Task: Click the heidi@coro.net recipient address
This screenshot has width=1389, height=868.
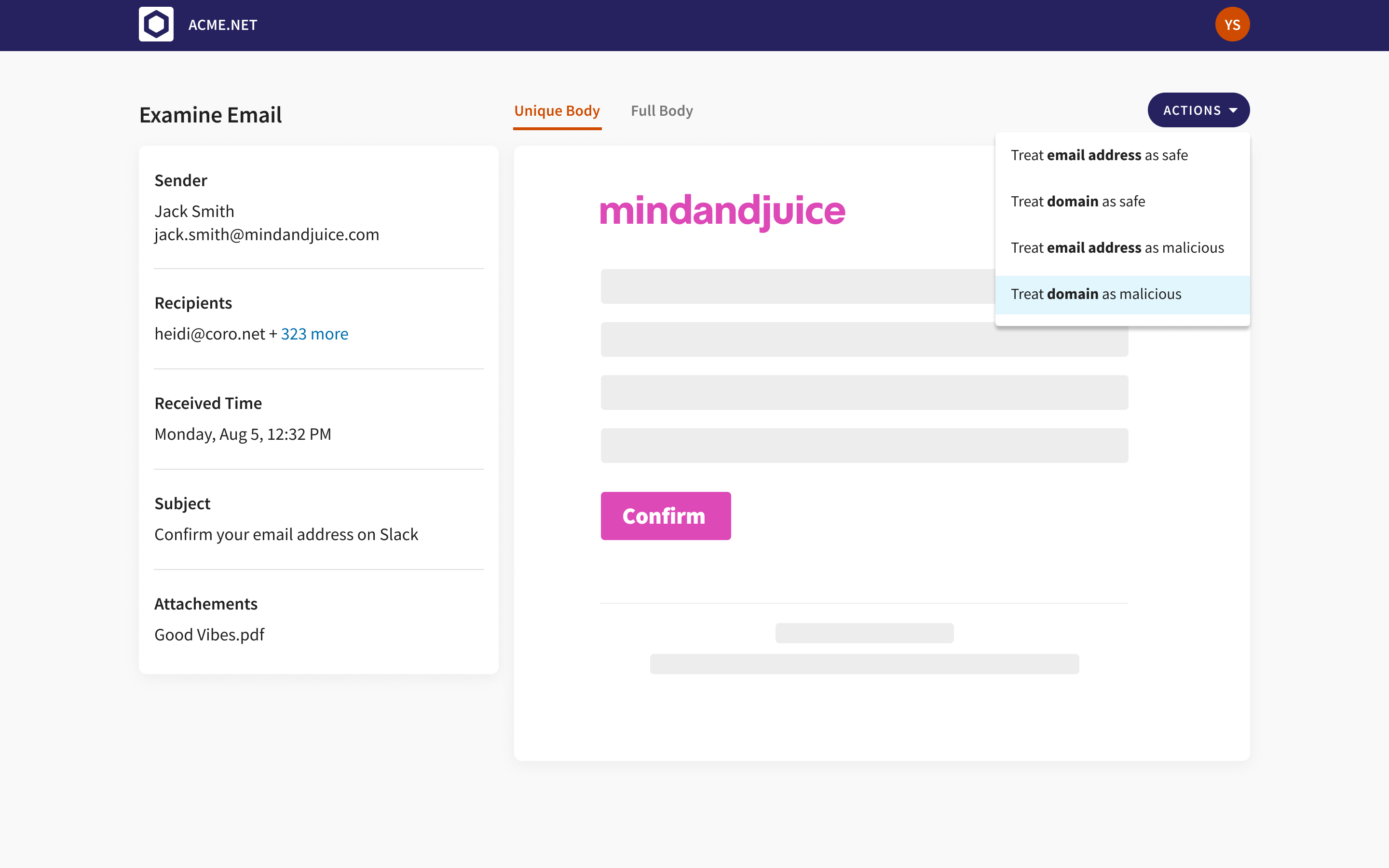Action: pyautogui.click(x=209, y=334)
